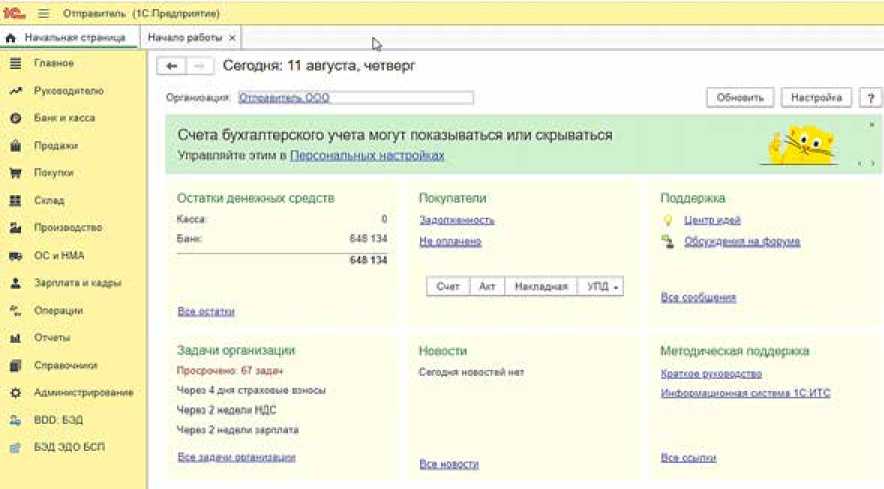This screenshot has height=489, width=884.
Task: Click the home icon on Начальная страница
Action: 10,38
